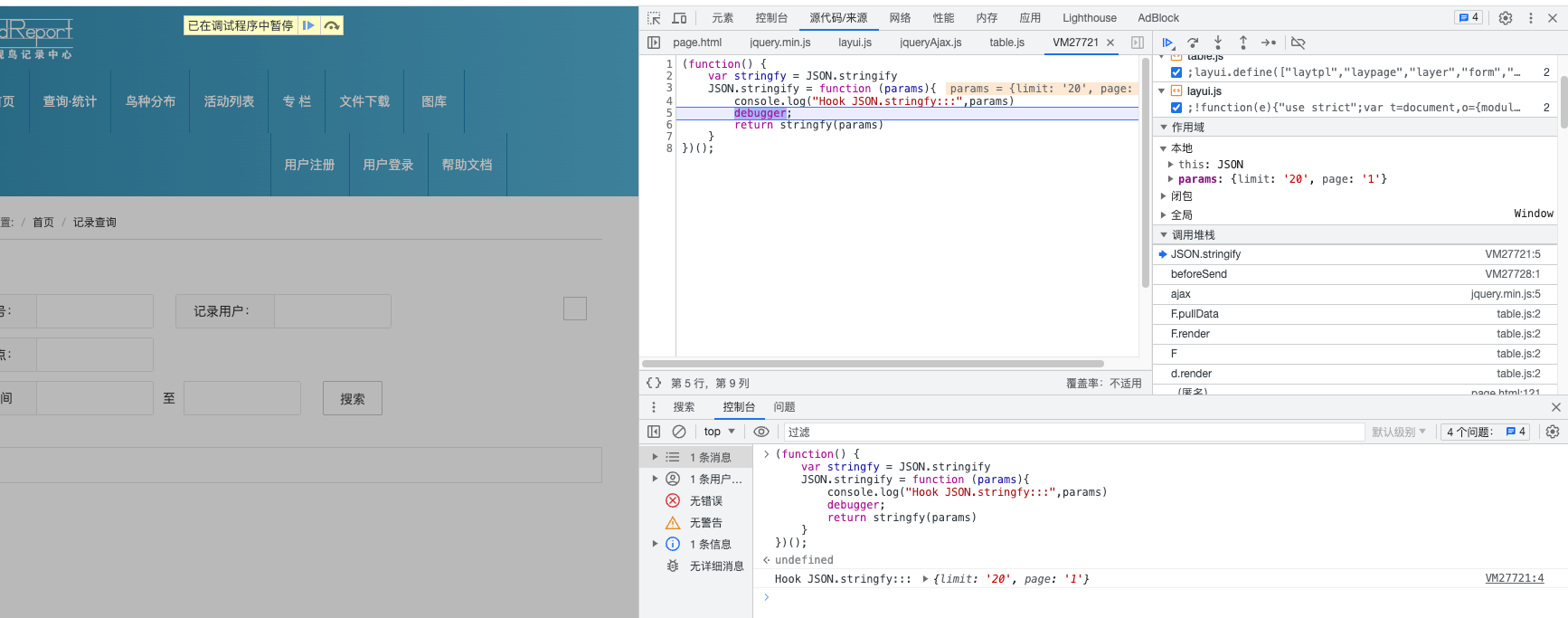Click the inspect element picker icon
1568x618 pixels.
tap(654, 18)
